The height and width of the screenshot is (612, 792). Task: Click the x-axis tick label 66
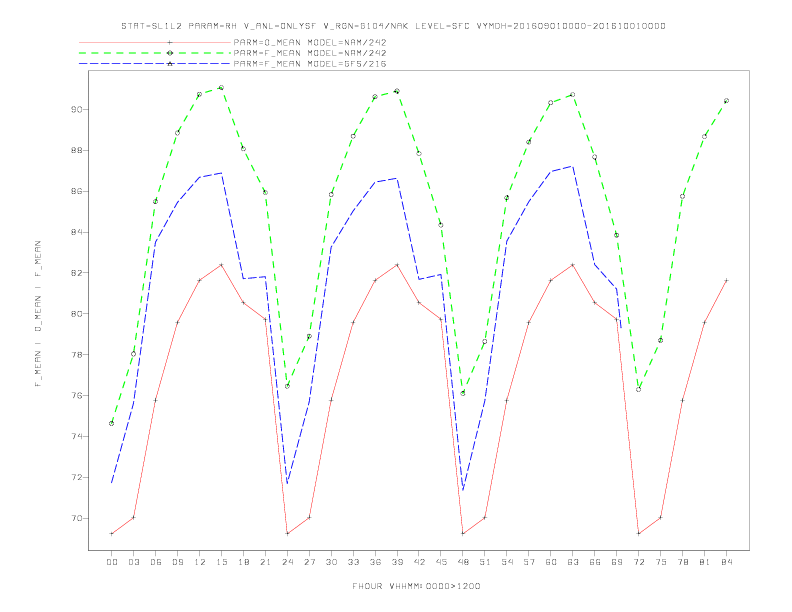pos(595,562)
